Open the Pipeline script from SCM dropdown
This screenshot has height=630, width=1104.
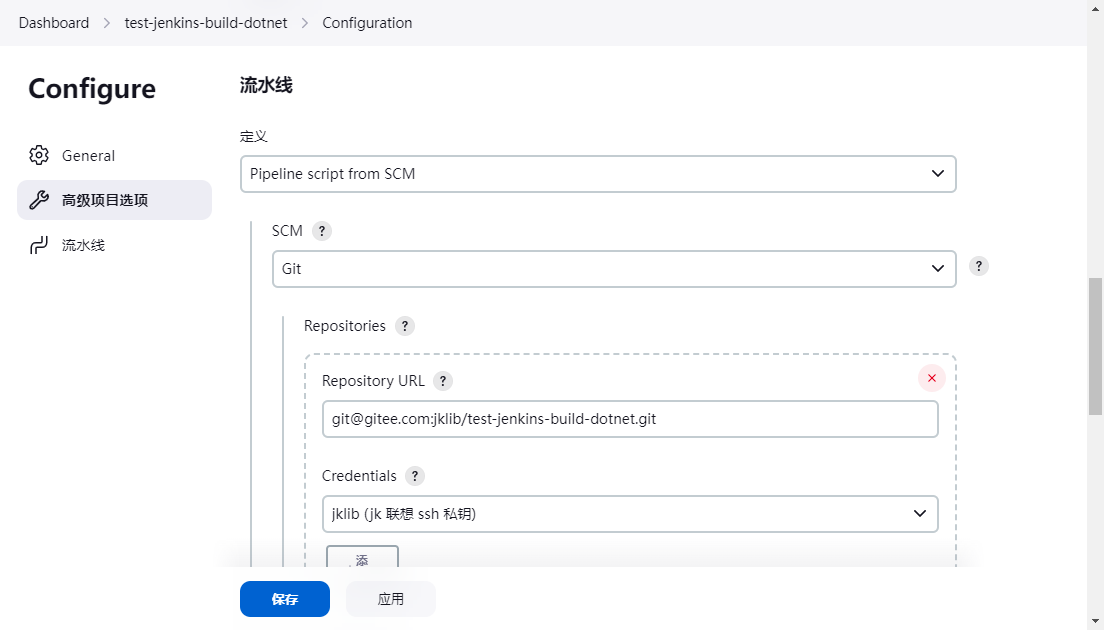(598, 174)
